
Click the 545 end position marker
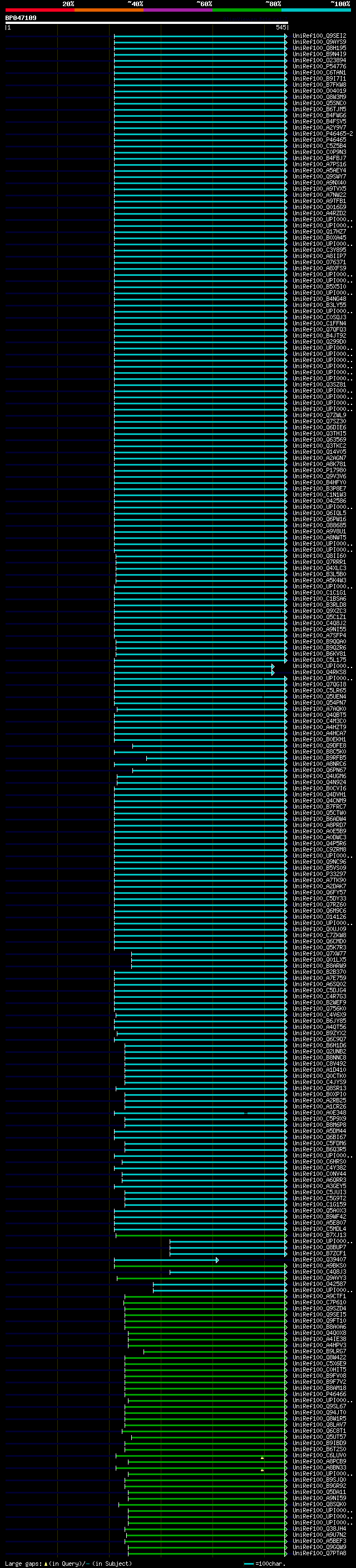(280, 27)
